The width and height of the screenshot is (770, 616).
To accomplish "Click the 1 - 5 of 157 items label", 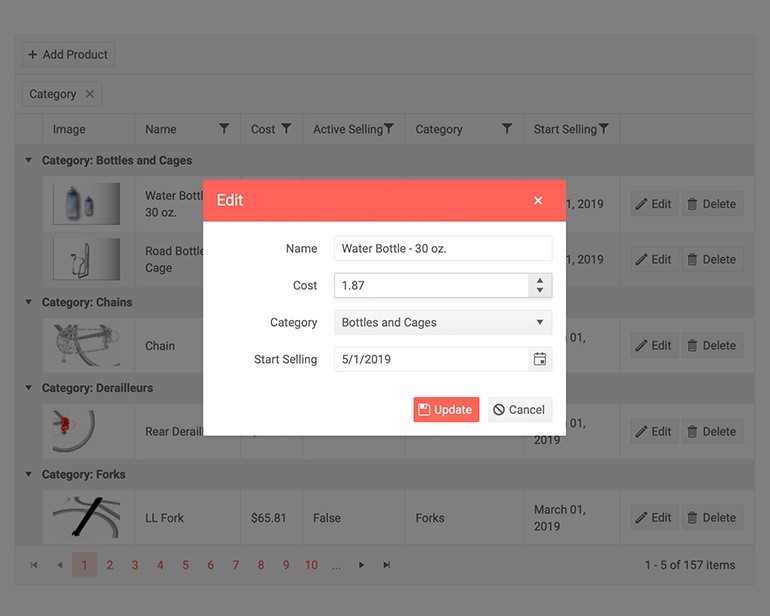I will [690, 565].
